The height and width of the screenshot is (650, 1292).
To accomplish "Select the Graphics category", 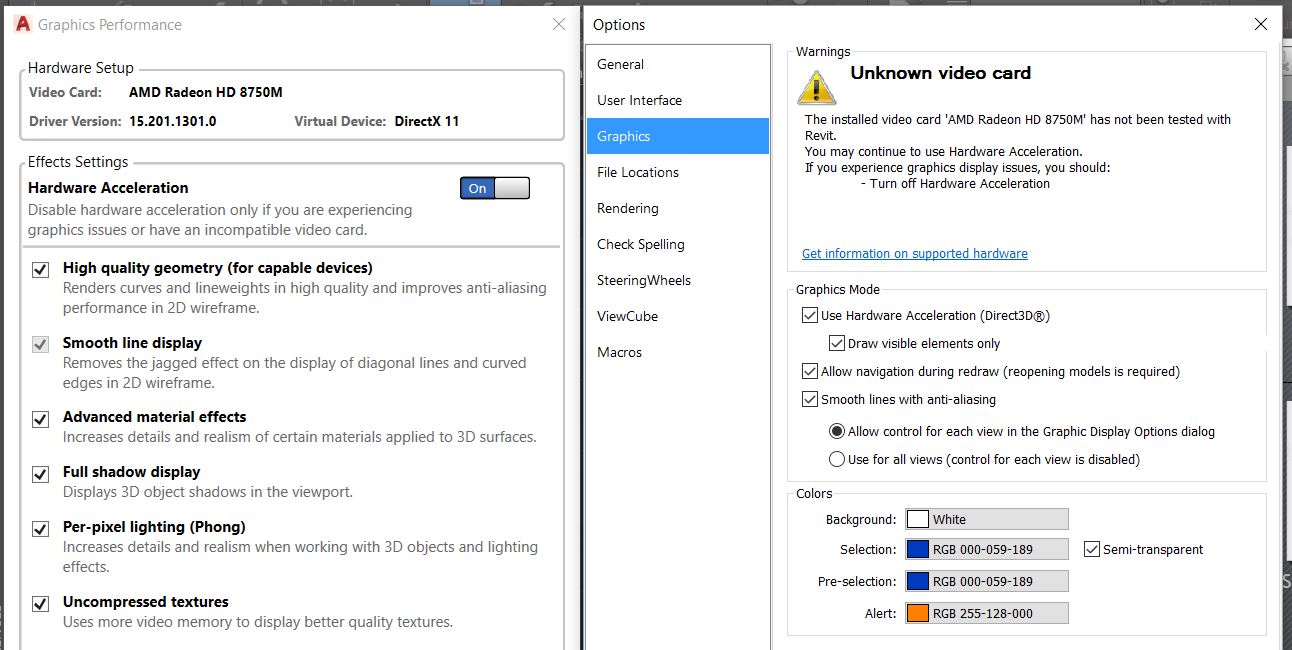I will click(x=678, y=136).
